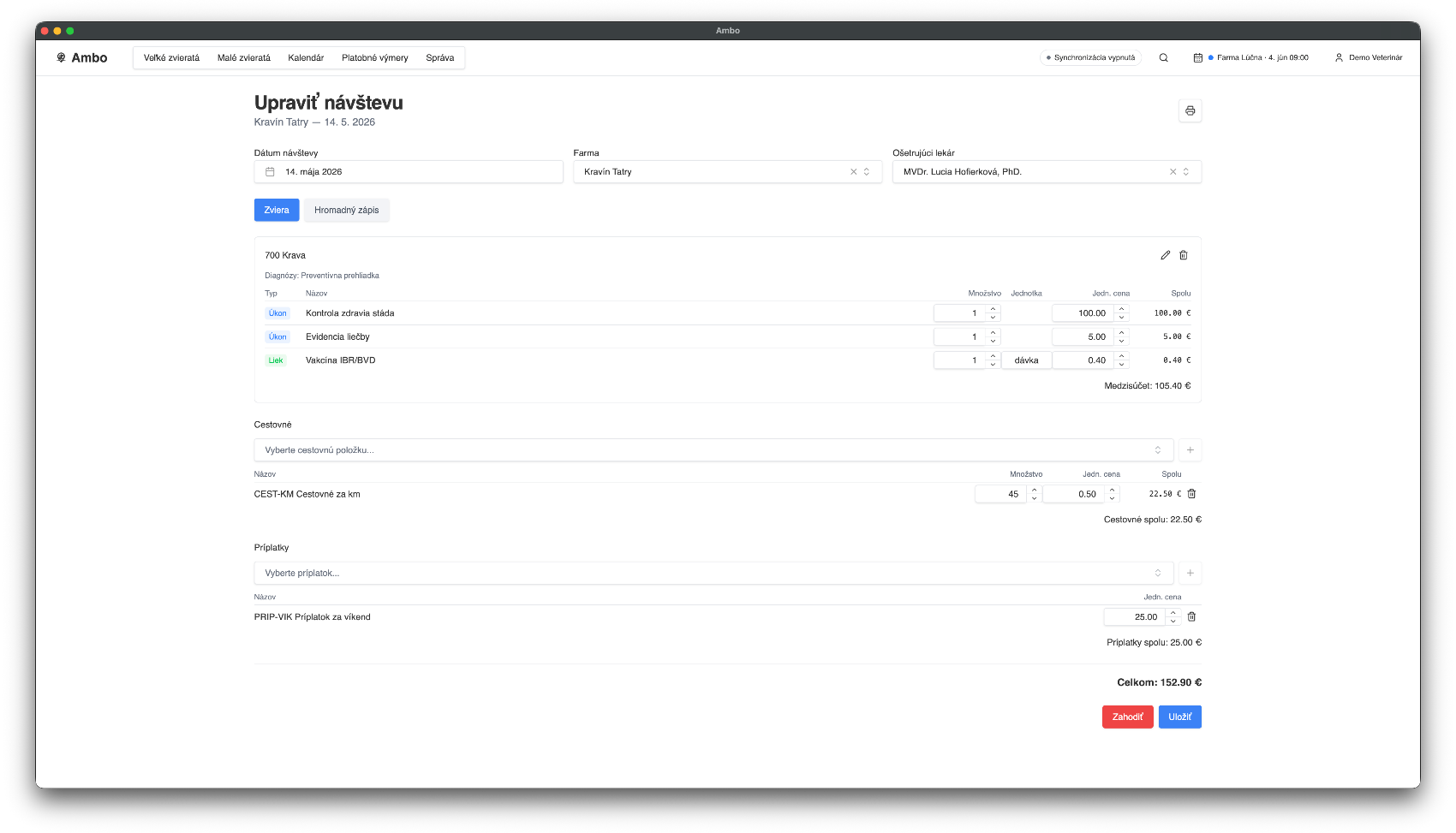
Task: Click the "700 Krava" animal heading
Action: (x=285, y=255)
